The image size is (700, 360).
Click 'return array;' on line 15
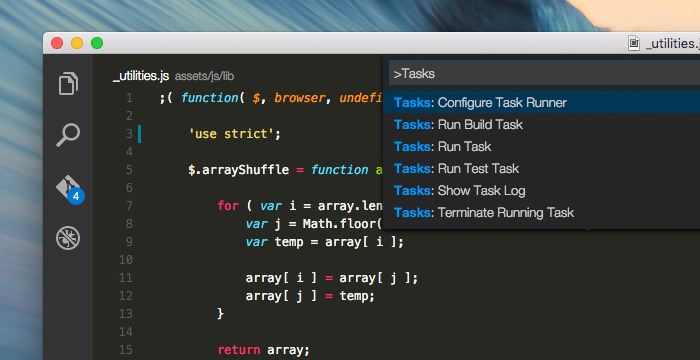pos(263,350)
